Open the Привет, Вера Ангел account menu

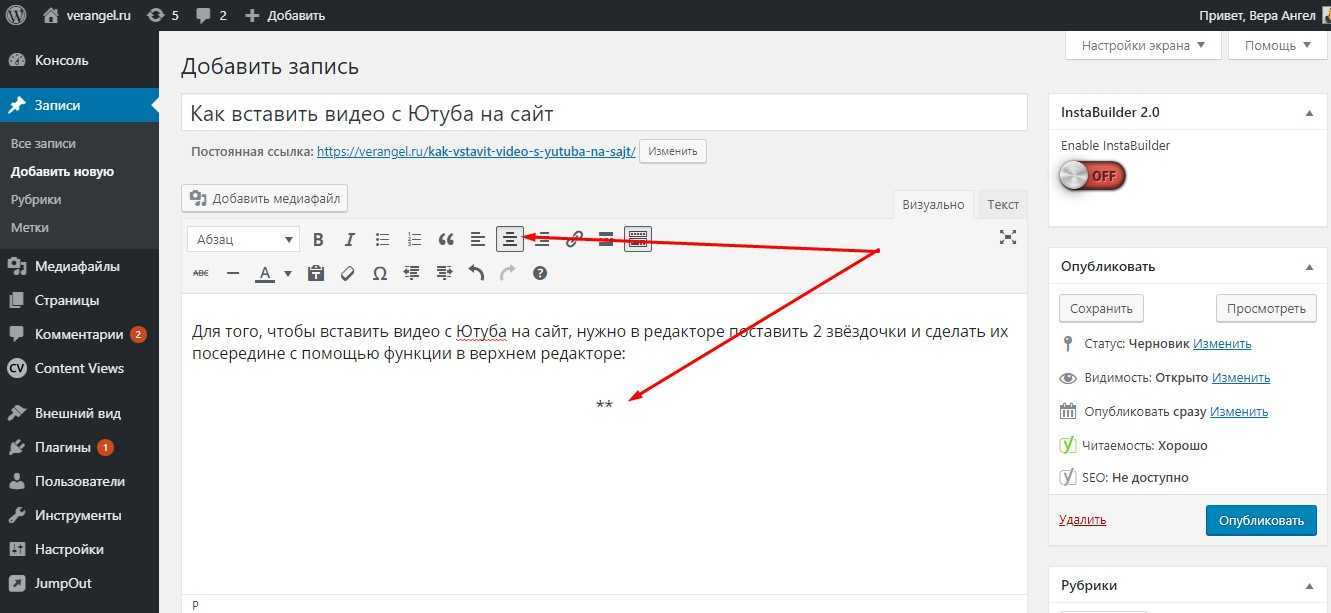(x=1262, y=15)
